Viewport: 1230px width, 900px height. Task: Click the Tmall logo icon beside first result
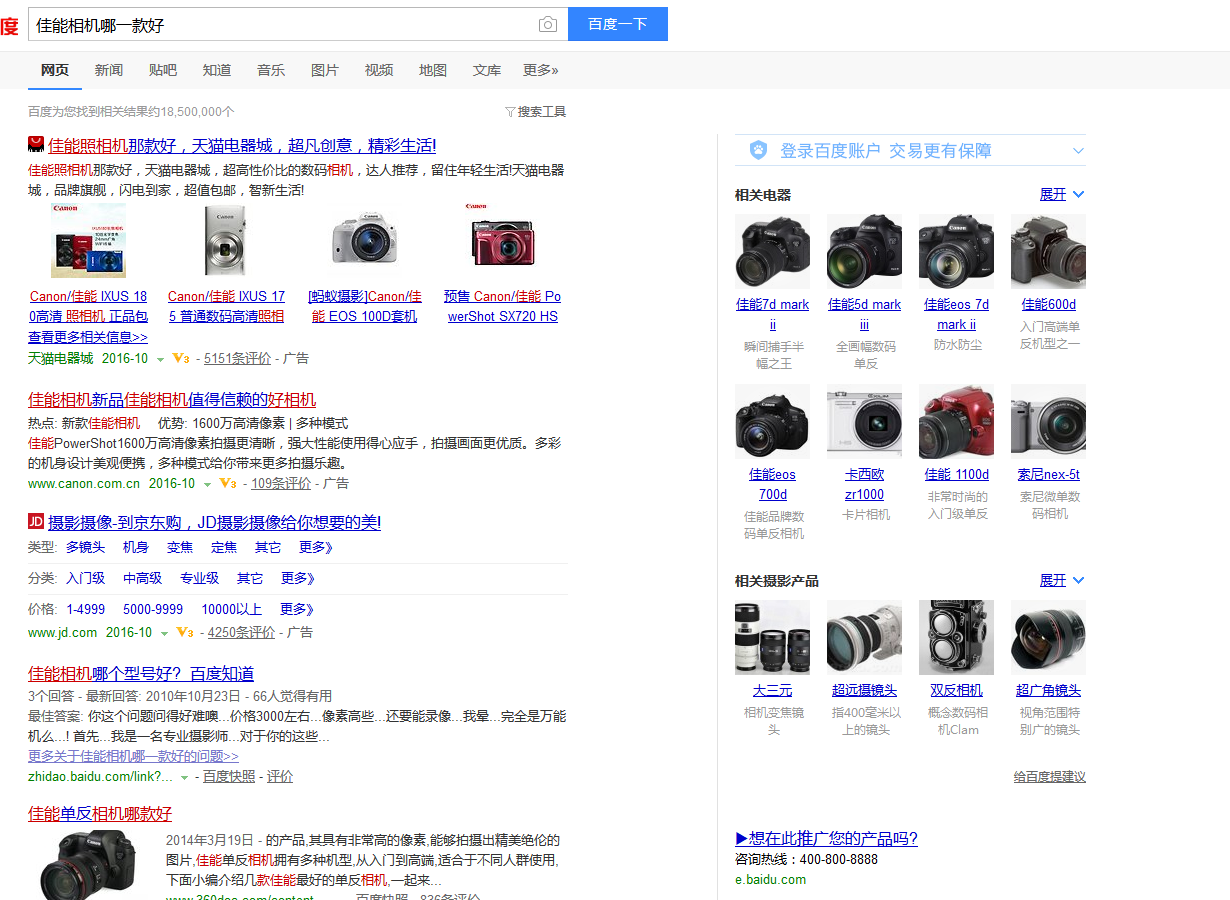click(36, 144)
